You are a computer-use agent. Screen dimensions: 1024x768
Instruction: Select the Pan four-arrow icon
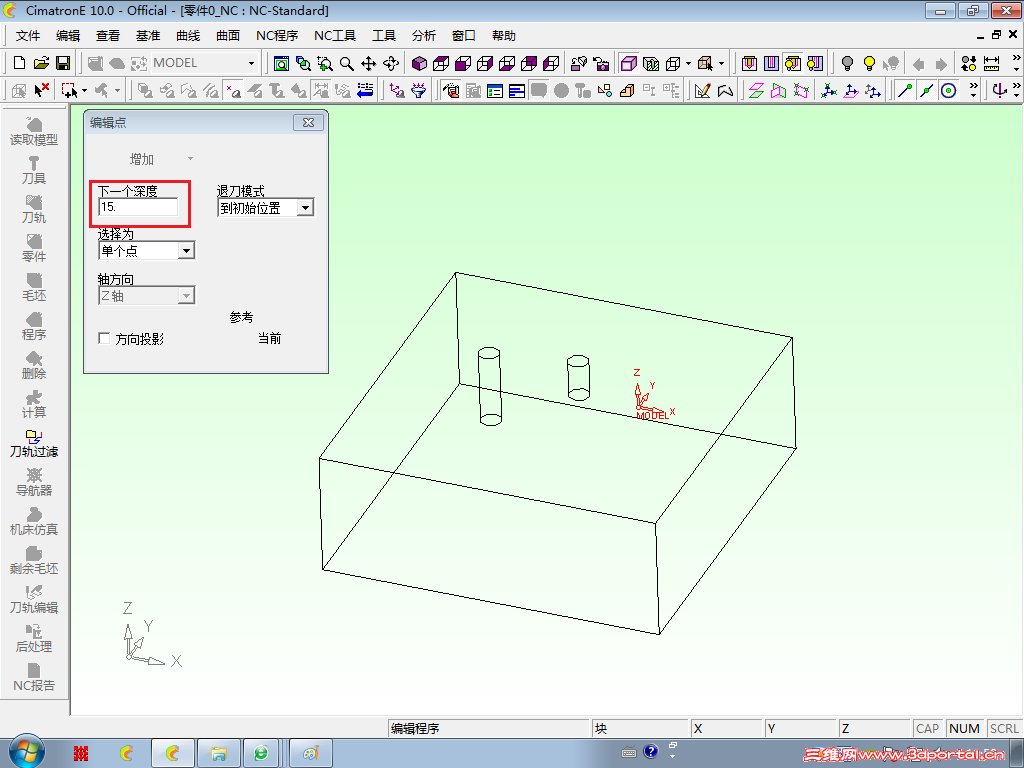point(368,63)
